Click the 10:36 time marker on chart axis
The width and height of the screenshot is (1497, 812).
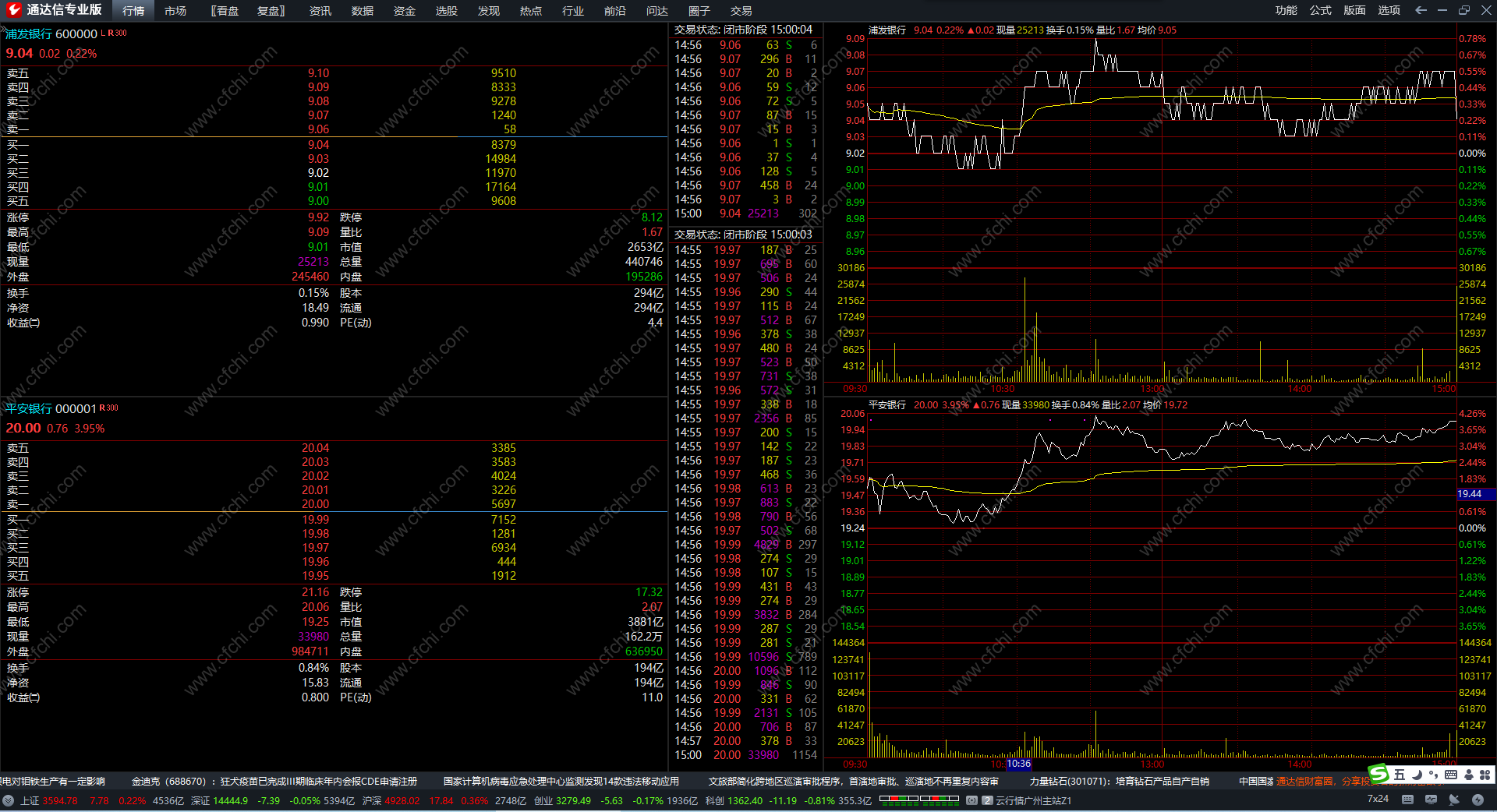(x=1018, y=764)
